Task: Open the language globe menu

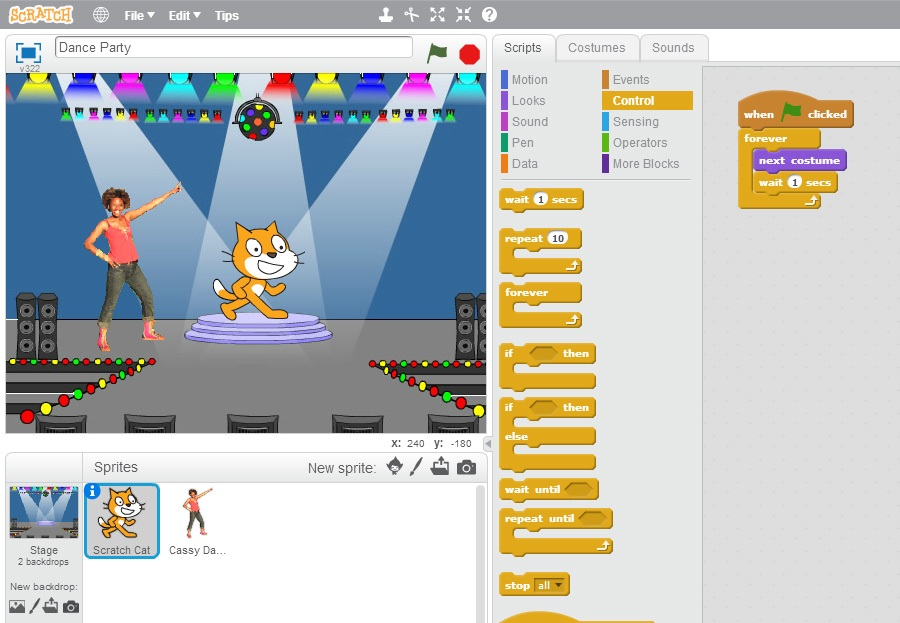Action: [101, 15]
